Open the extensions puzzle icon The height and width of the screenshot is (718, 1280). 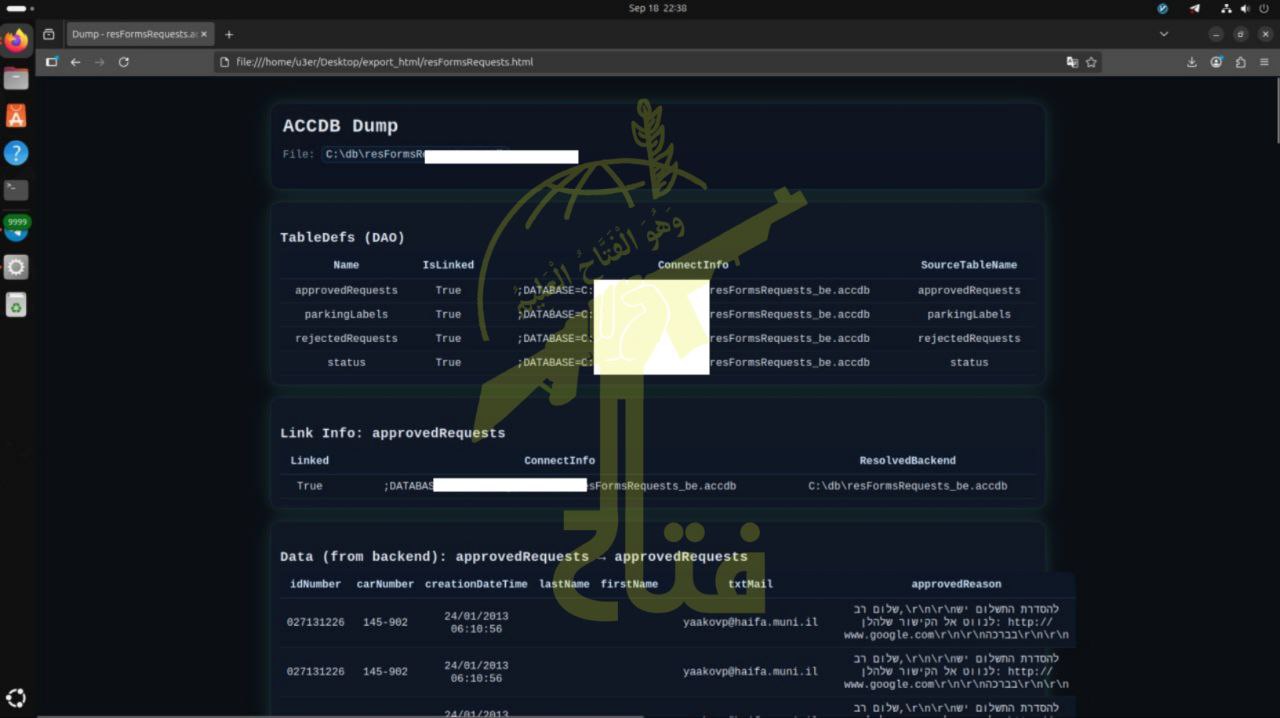pos(1240,62)
